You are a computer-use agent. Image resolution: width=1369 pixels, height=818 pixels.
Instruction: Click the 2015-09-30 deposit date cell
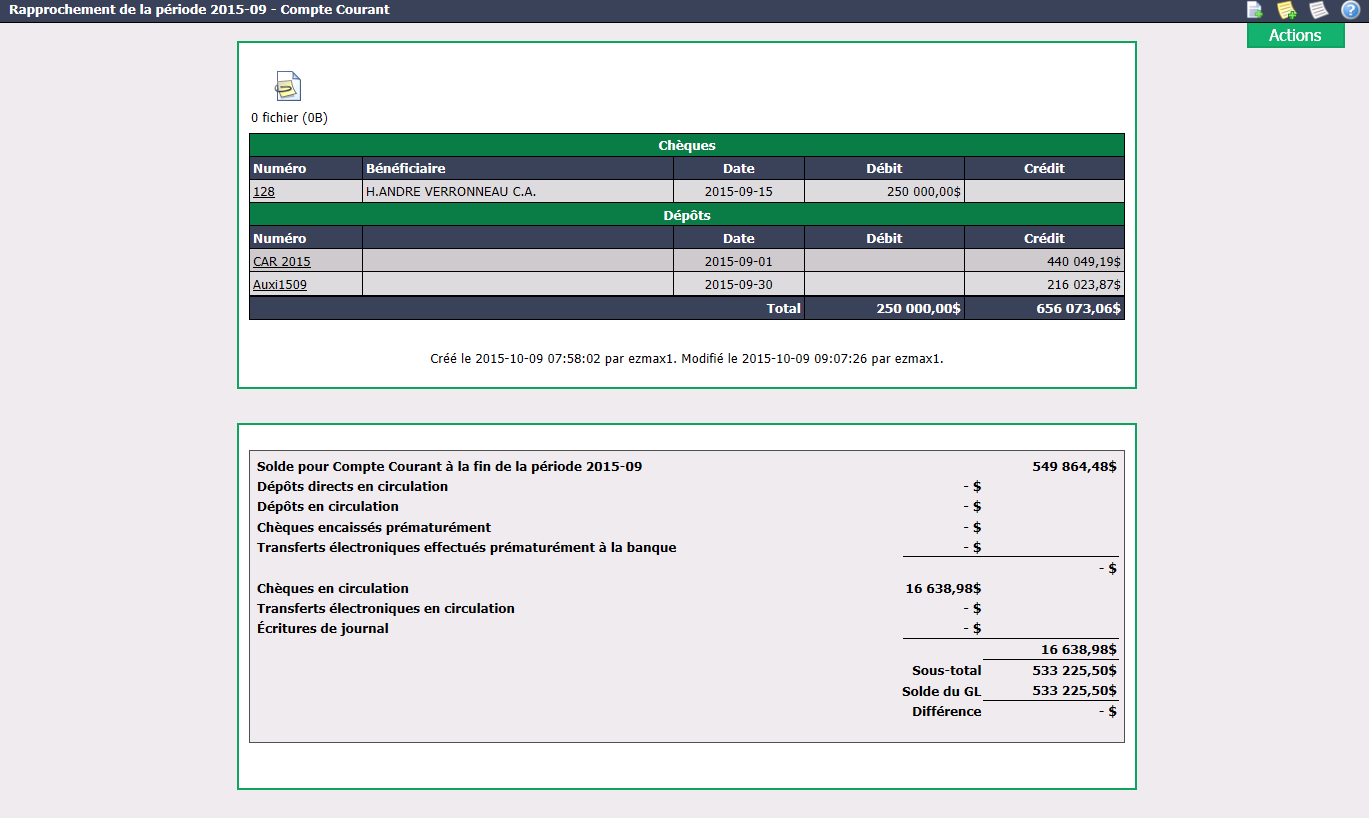[738, 284]
